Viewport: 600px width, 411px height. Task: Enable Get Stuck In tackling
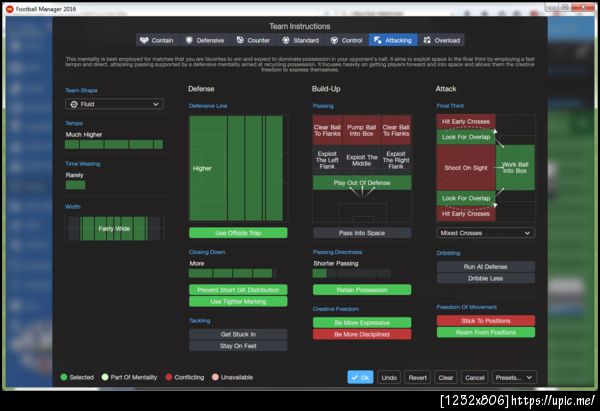[238, 334]
